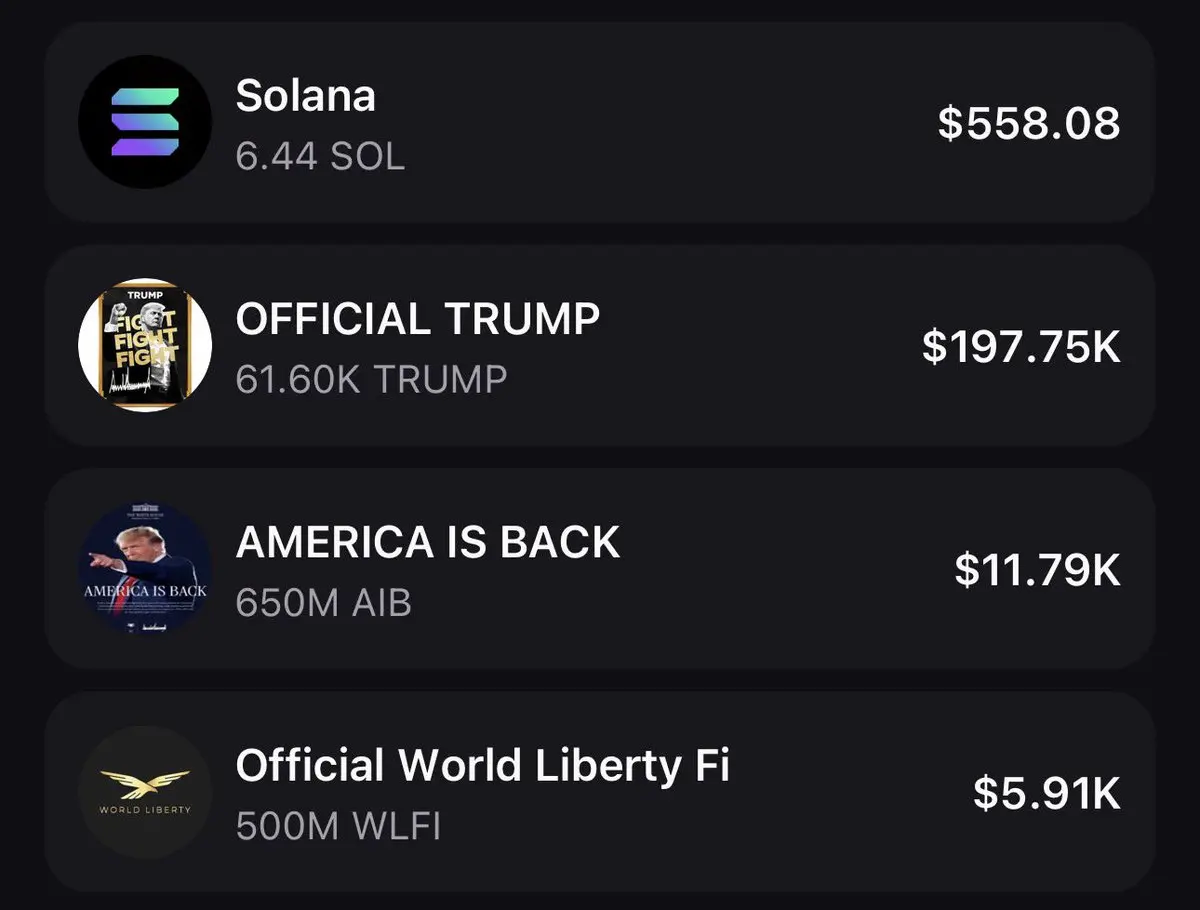Screen dimensions: 1200x910
Task: Click the AMERICA IS BACK token icon
Action: click(145, 569)
